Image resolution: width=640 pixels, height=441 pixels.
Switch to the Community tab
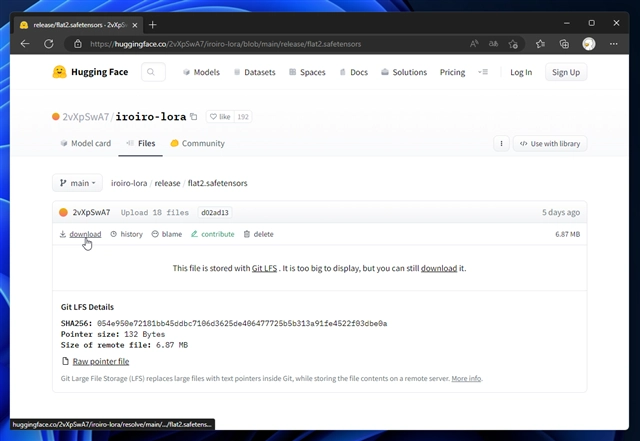198,143
